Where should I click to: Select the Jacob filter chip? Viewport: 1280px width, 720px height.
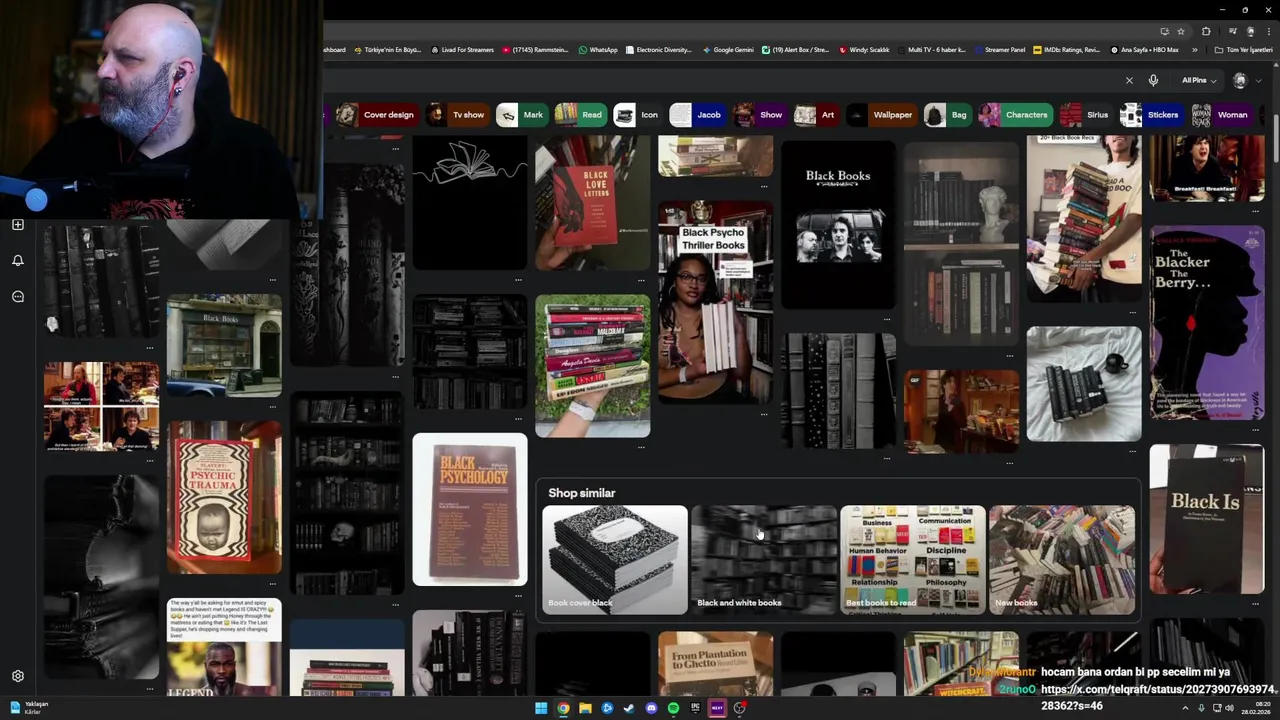[x=696, y=115]
